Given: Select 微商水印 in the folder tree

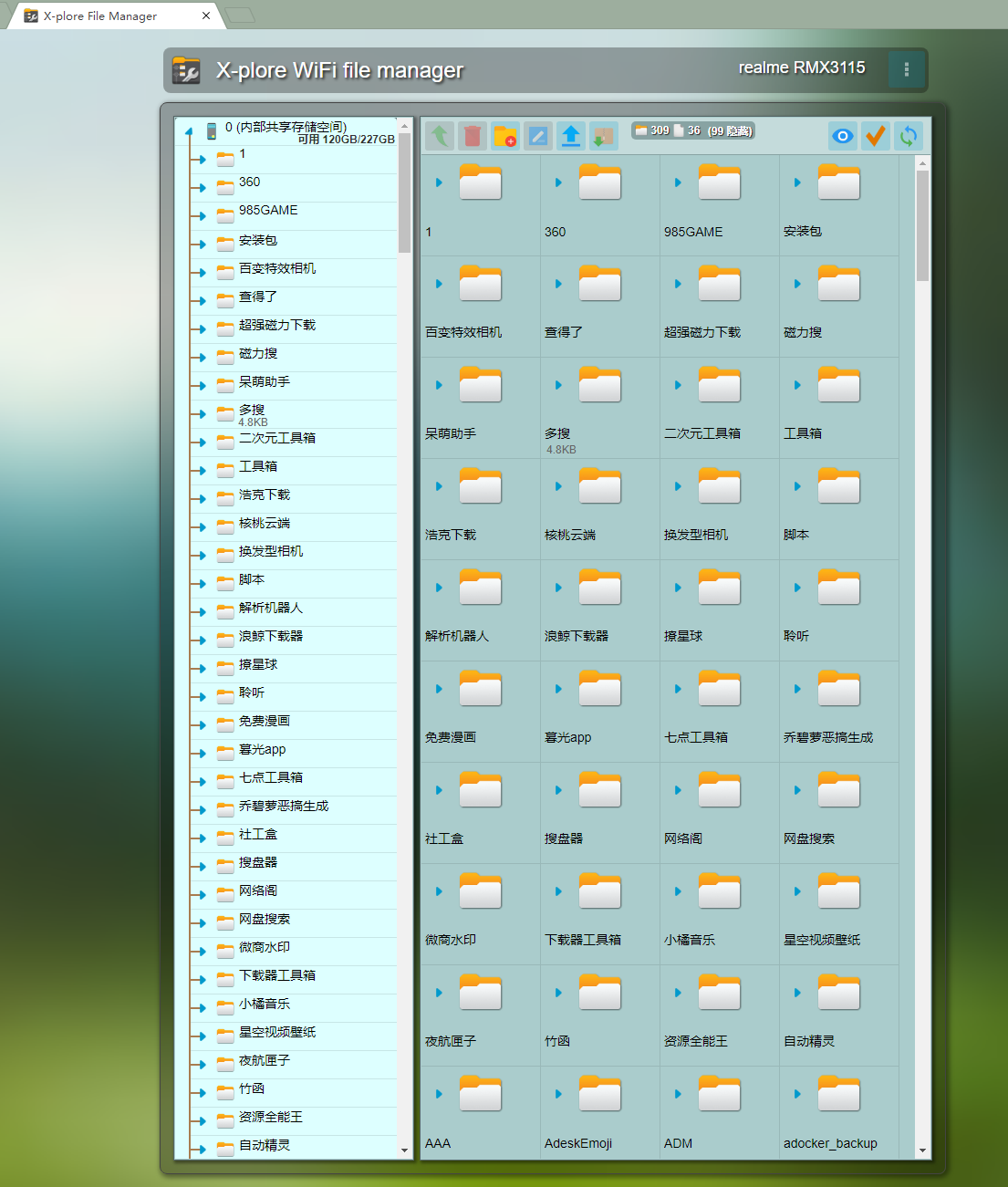Looking at the screenshot, I should point(265,947).
